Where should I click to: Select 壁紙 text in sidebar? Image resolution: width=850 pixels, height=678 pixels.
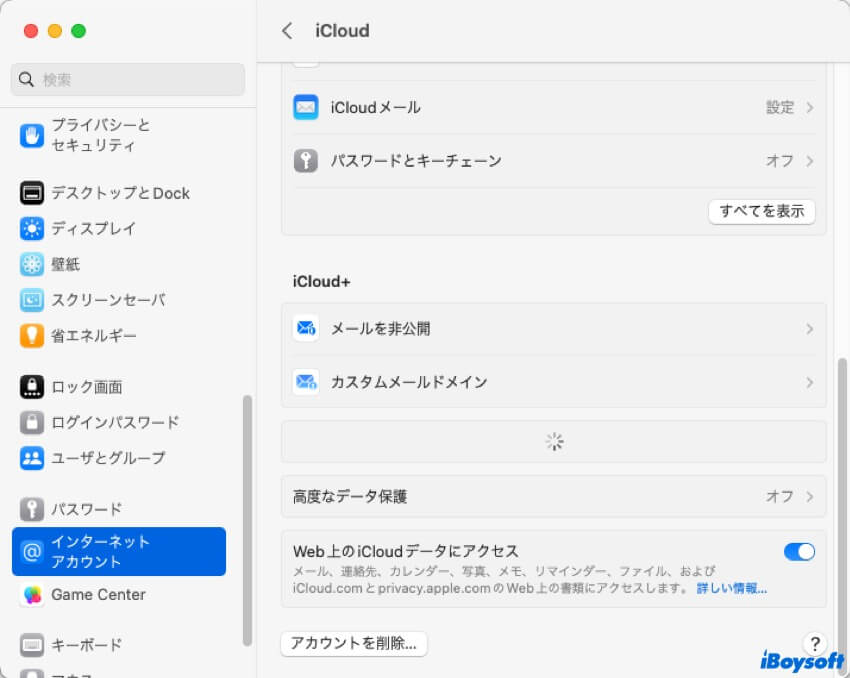(66, 264)
